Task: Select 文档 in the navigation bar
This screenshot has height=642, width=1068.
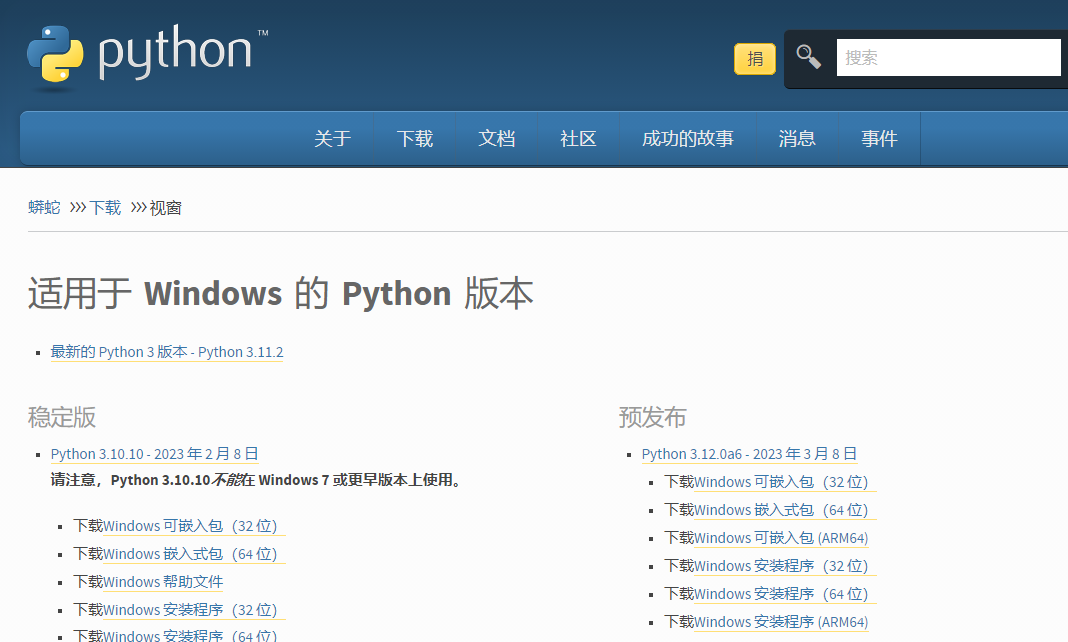Action: pos(496,139)
